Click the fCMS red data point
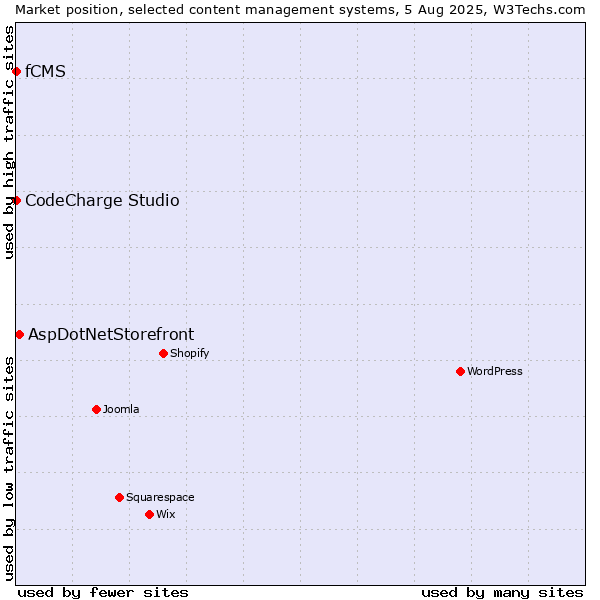 [x=16, y=72]
